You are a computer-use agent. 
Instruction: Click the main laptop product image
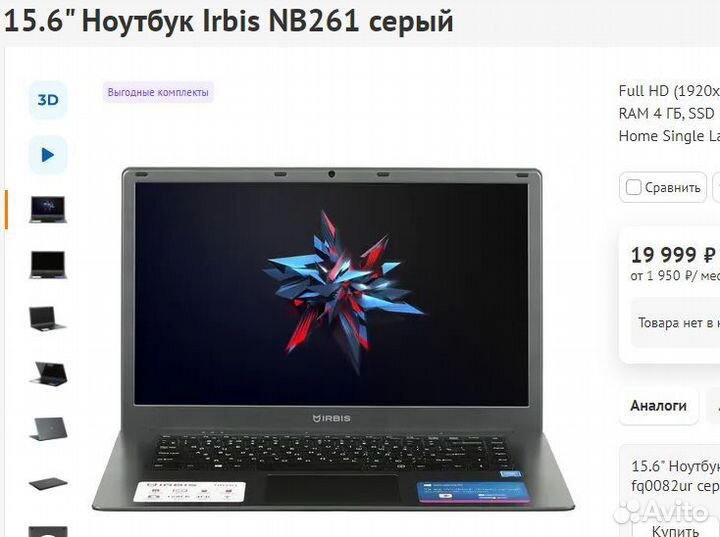(333, 340)
